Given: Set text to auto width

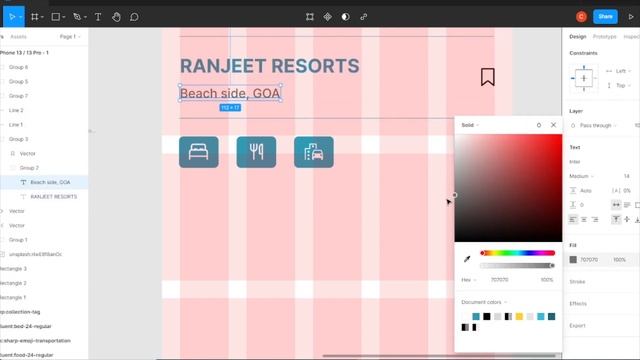Looking at the screenshot, I should 616,204.
